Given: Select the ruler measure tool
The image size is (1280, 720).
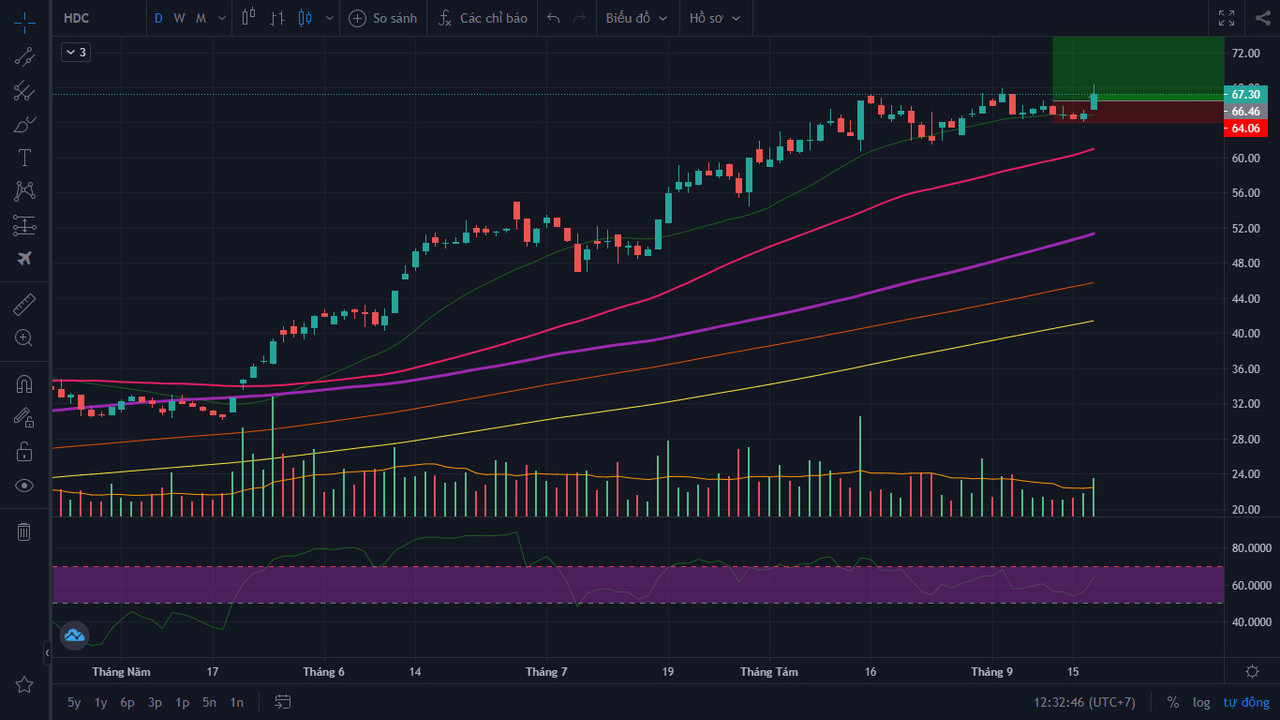Looking at the screenshot, I should coord(24,304).
